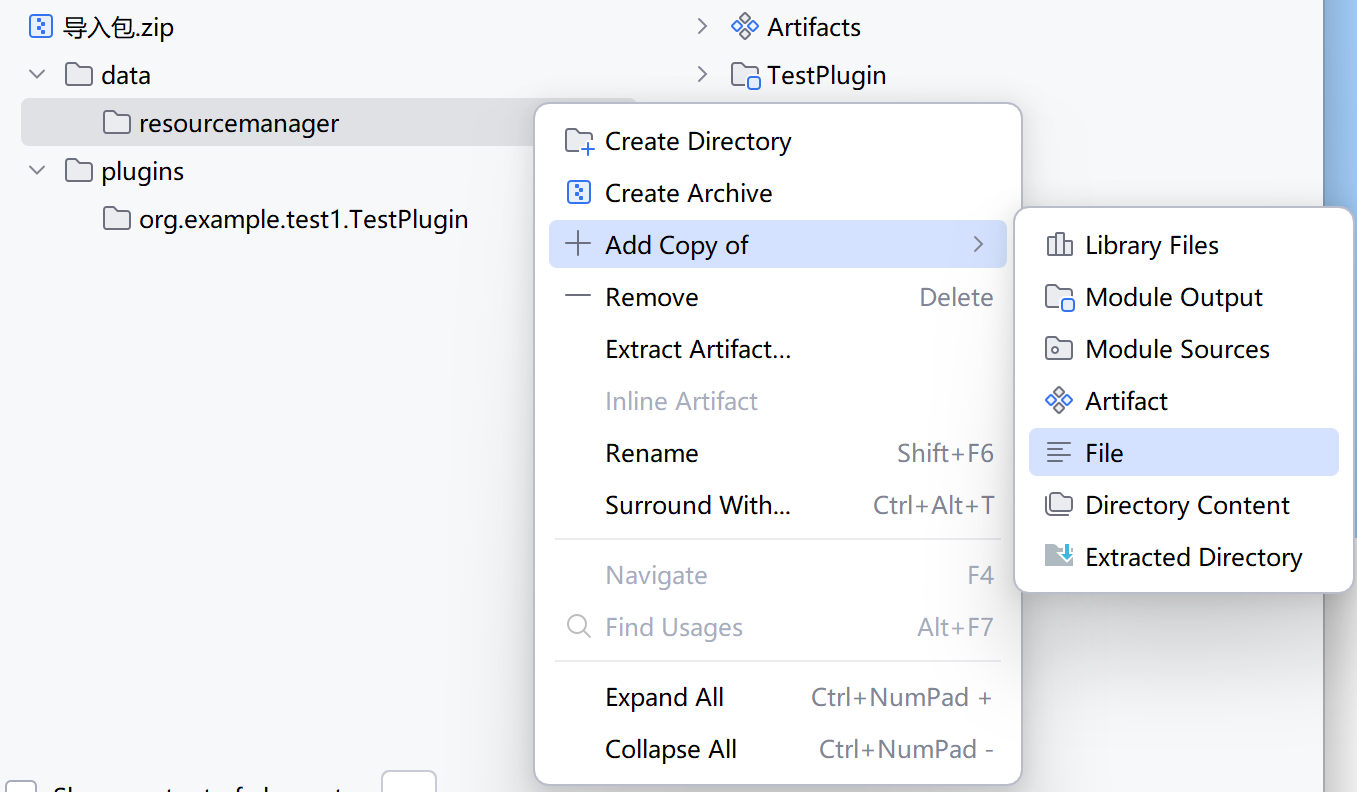Screen dimensions: 1357x792
Task: Collapse the plugins folder chevron
Action: coord(38,171)
